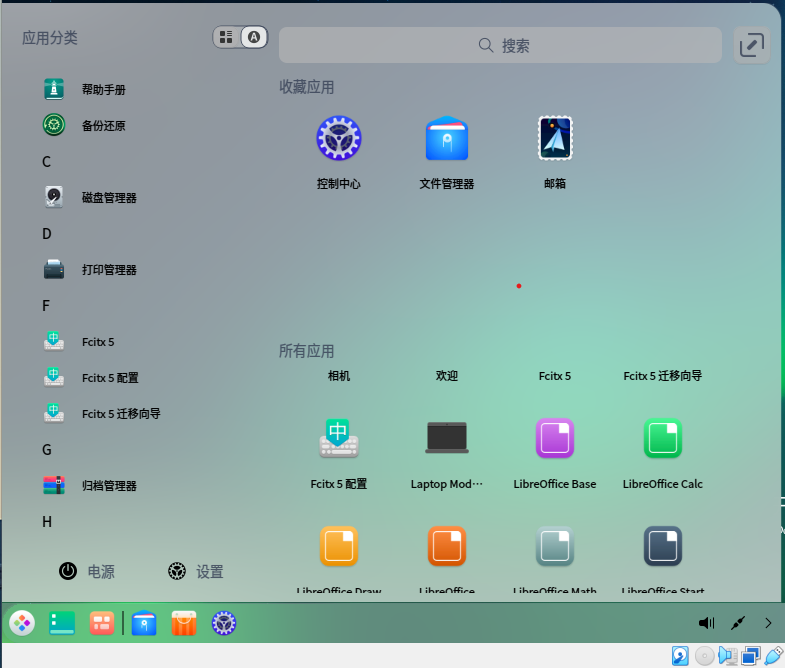785x668 pixels.
Task: Open the 电源 power menu
Action: click(x=87, y=571)
